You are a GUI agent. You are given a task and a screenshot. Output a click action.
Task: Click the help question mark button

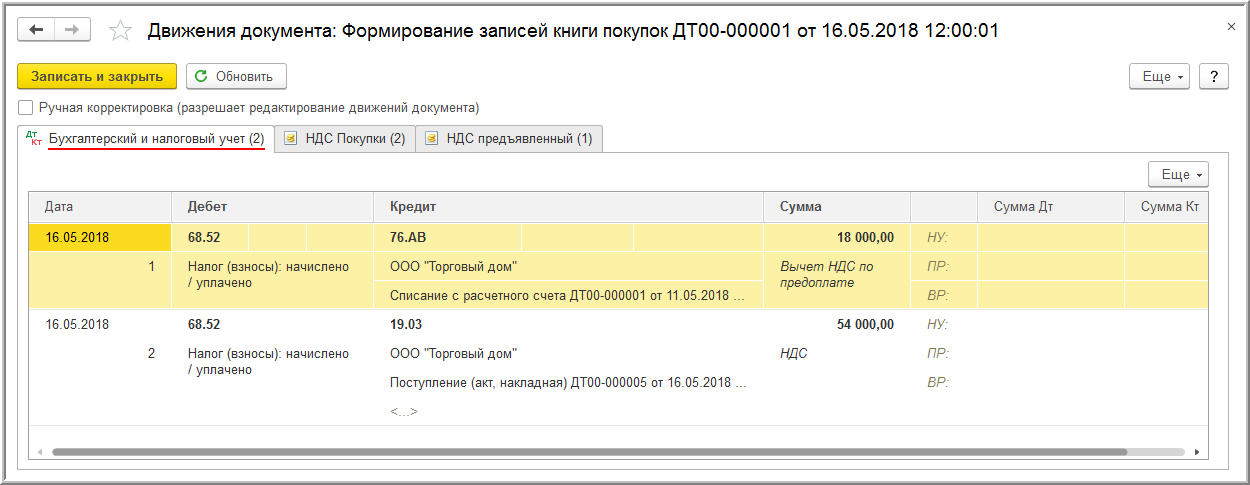(x=1213, y=77)
